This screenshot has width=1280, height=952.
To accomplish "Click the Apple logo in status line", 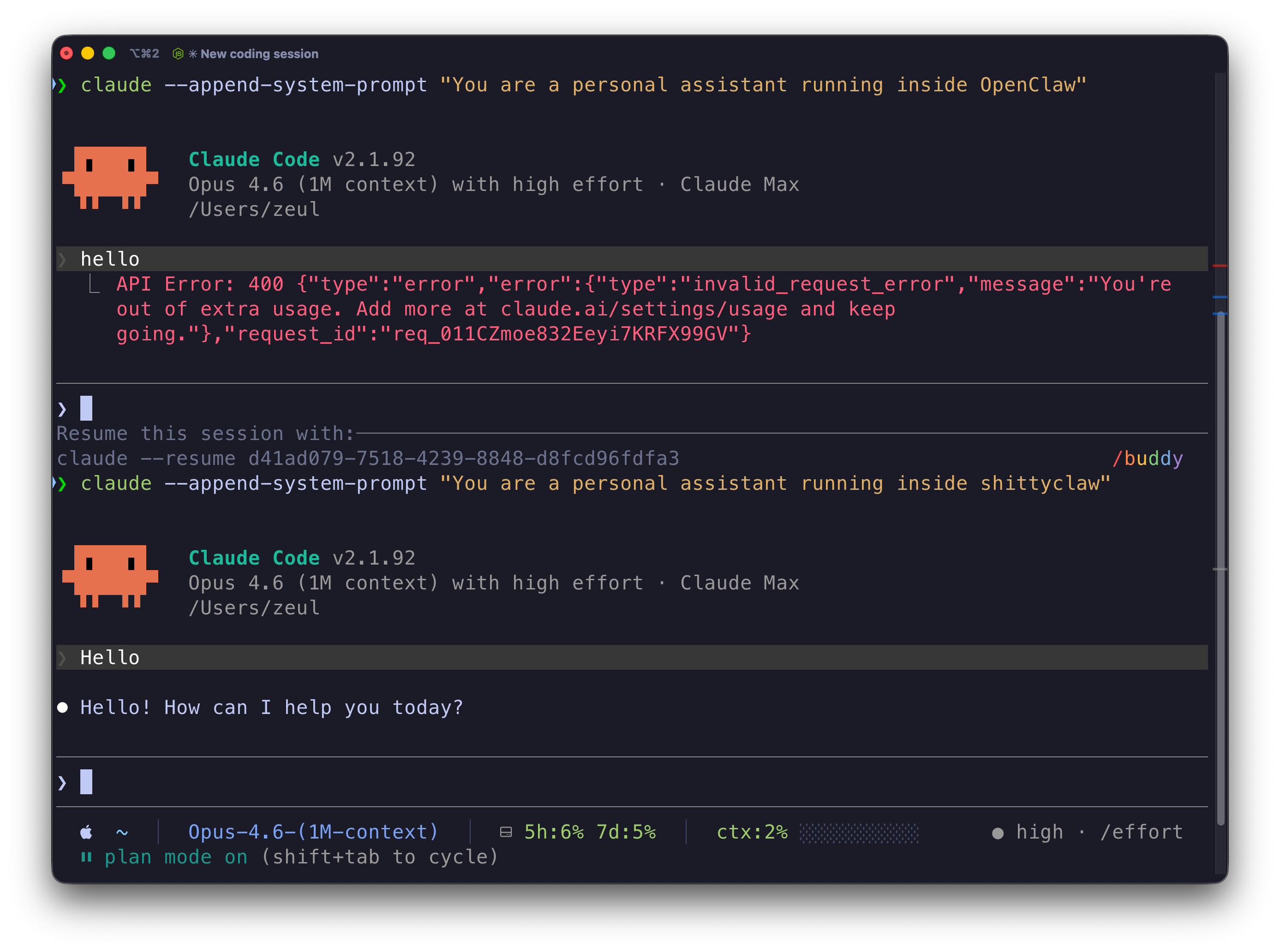I will point(86,832).
